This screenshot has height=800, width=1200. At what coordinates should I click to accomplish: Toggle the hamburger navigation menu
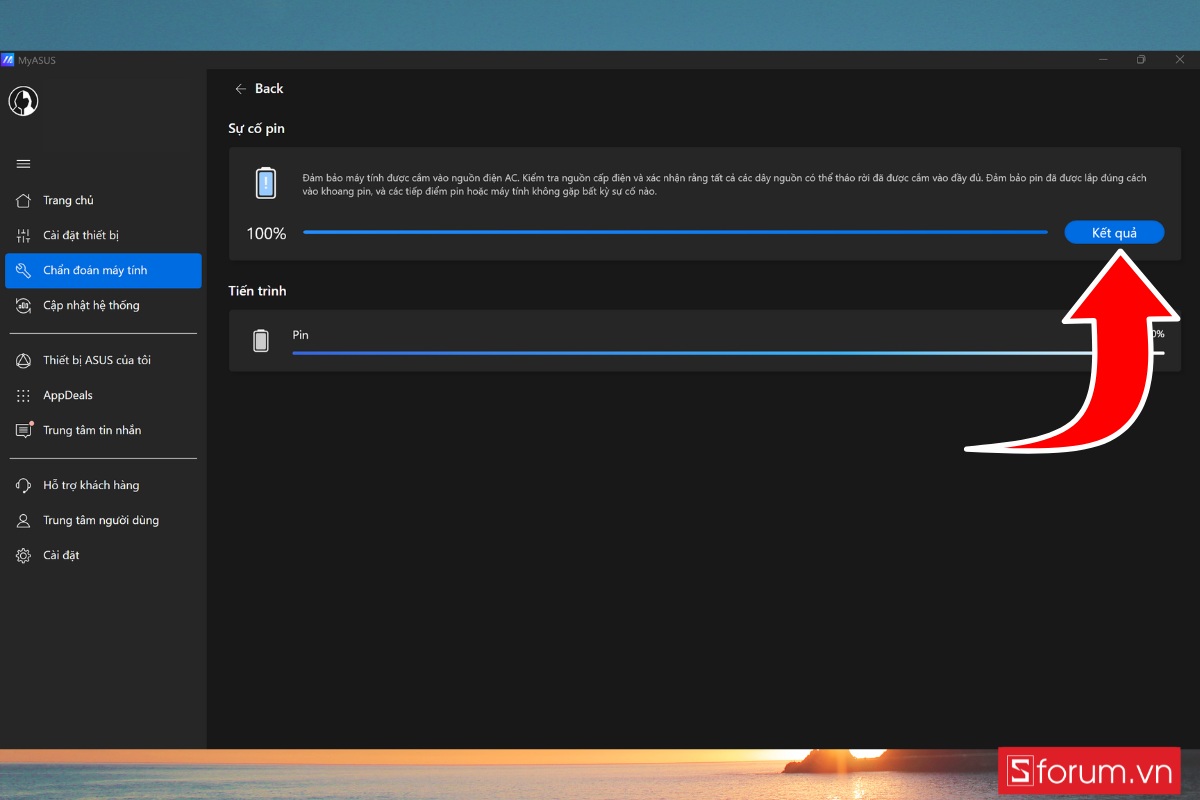tap(23, 164)
